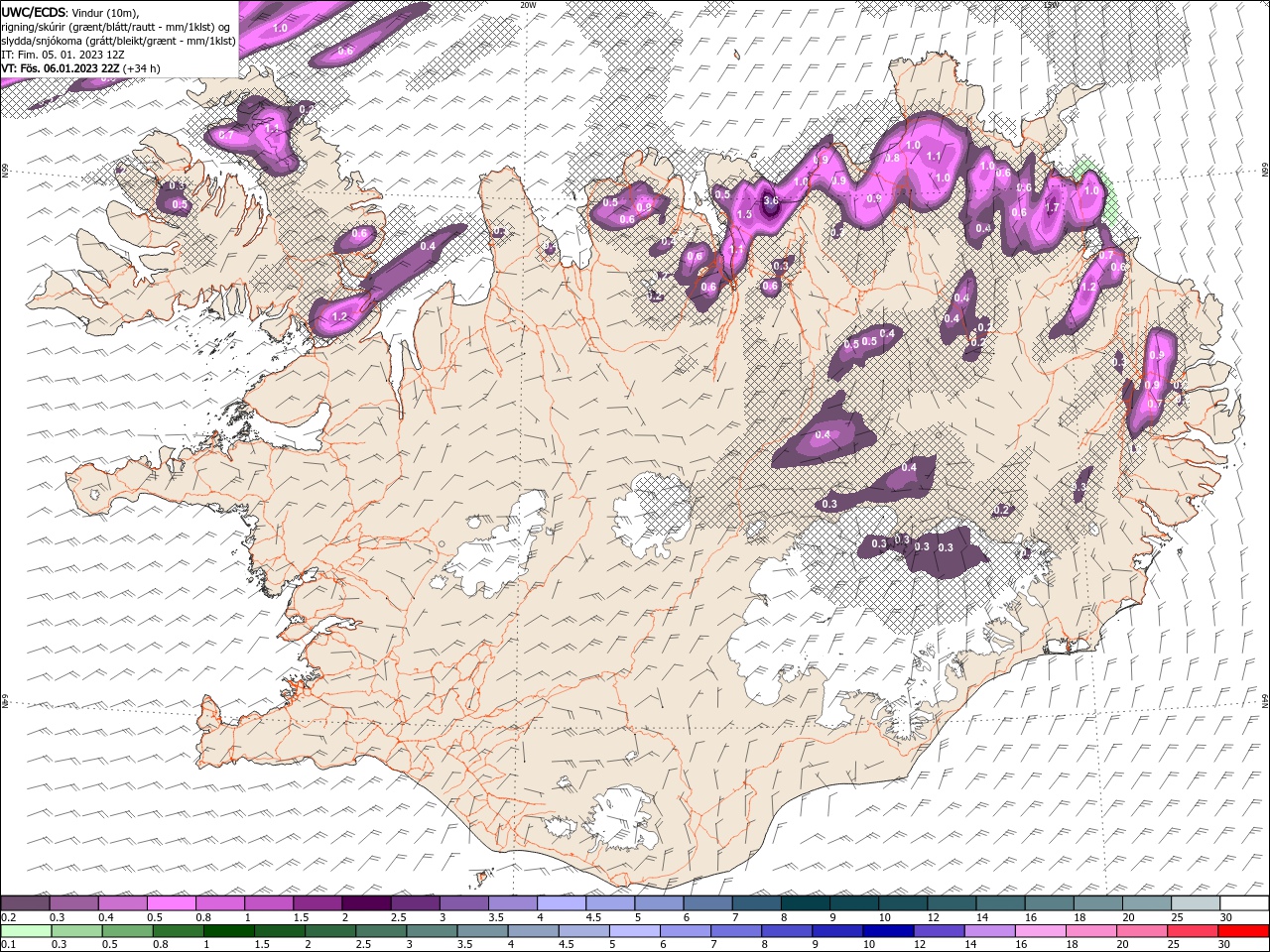1270x952 pixels.
Task: Click the 'UWC/ECDS: Vindur (10m),' title line
Action: tap(70, 12)
